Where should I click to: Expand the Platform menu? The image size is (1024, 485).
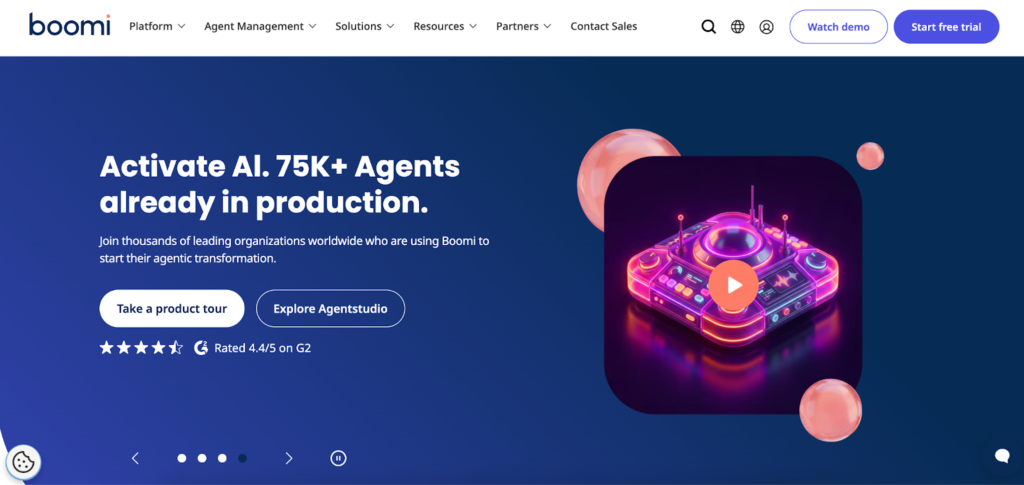pyautogui.click(x=157, y=27)
